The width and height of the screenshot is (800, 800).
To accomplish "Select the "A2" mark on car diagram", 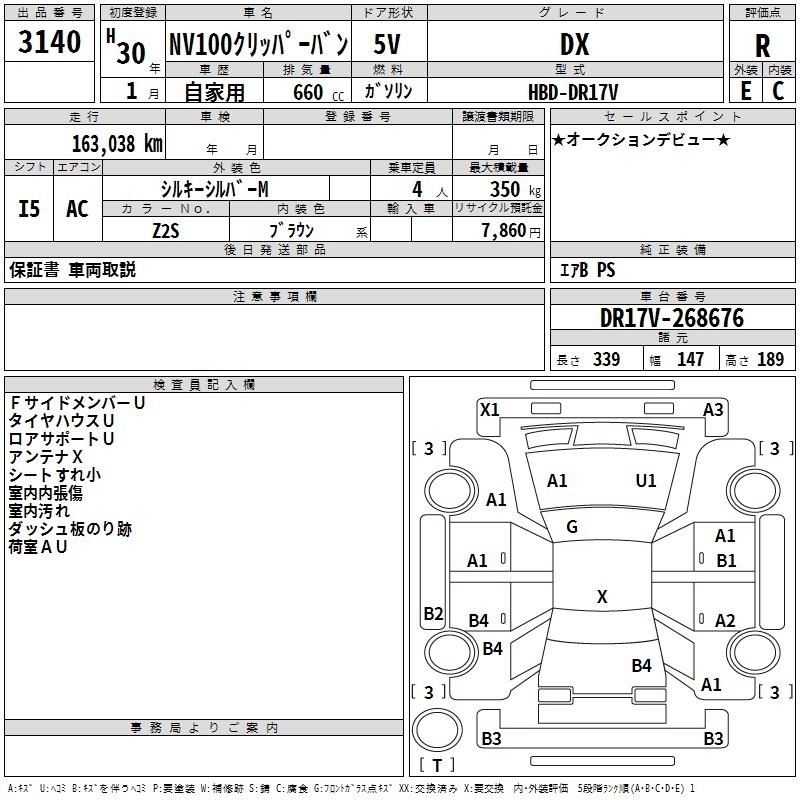I will click(x=725, y=620).
